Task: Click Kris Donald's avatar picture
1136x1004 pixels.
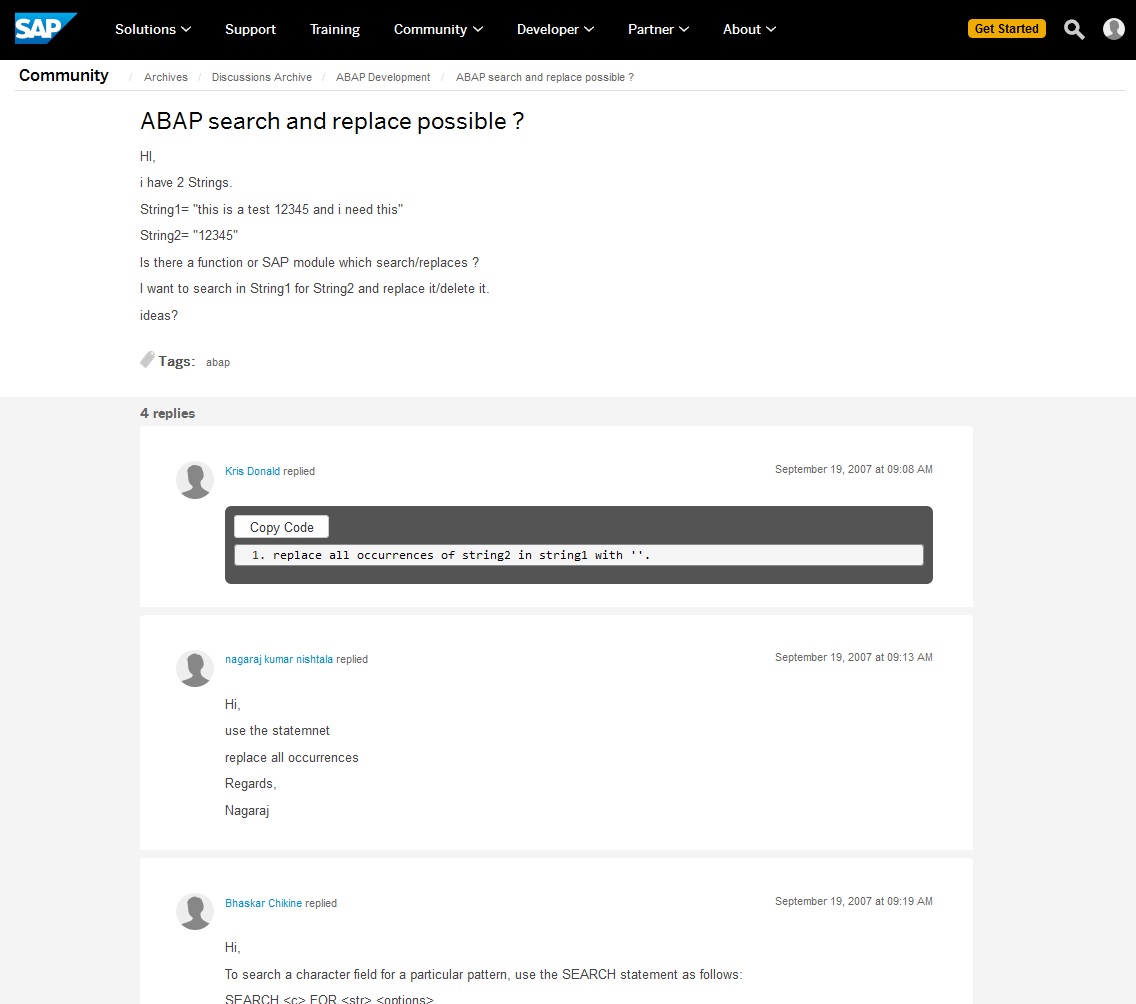Action: click(x=194, y=480)
